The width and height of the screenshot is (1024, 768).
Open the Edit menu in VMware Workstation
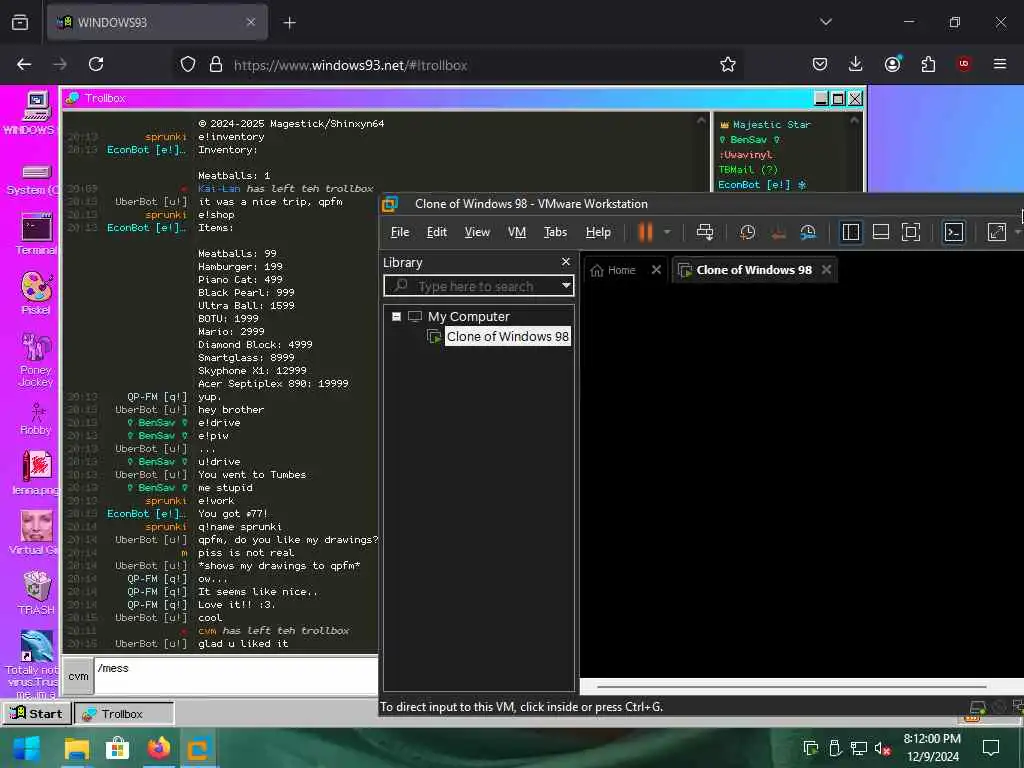click(436, 232)
